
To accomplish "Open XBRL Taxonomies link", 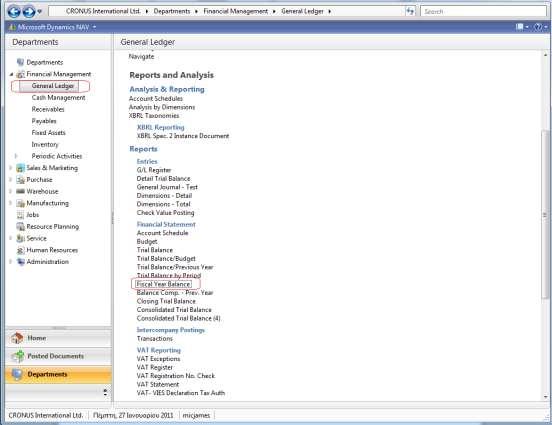I will (x=154, y=115).
